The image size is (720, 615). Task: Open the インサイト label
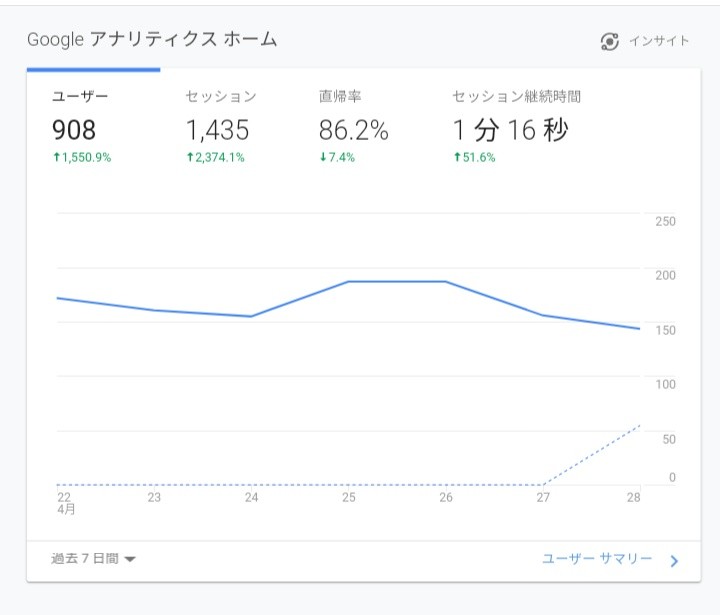click(x=659, y=41)
